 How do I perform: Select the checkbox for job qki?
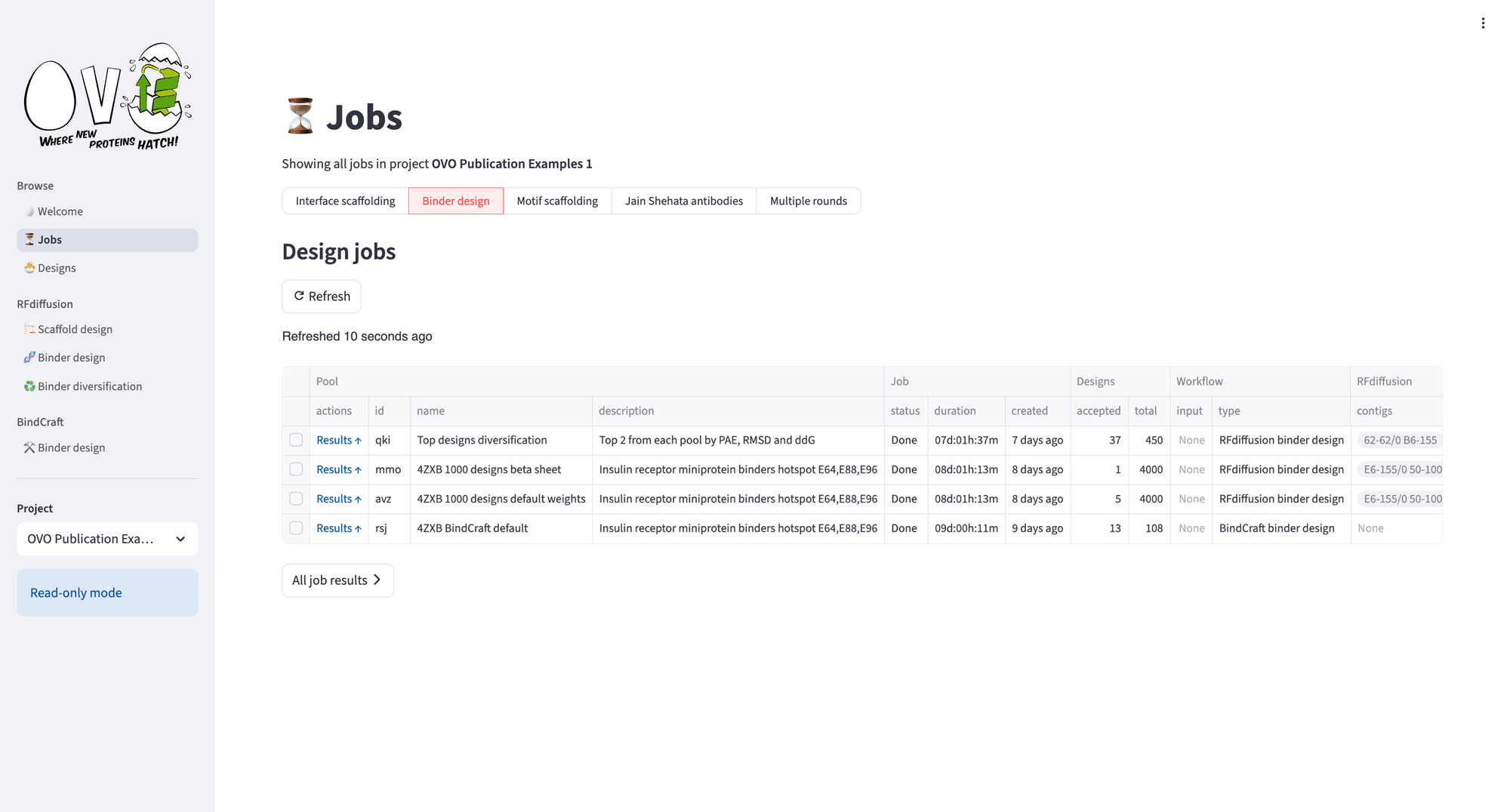(x=296, y=440)
